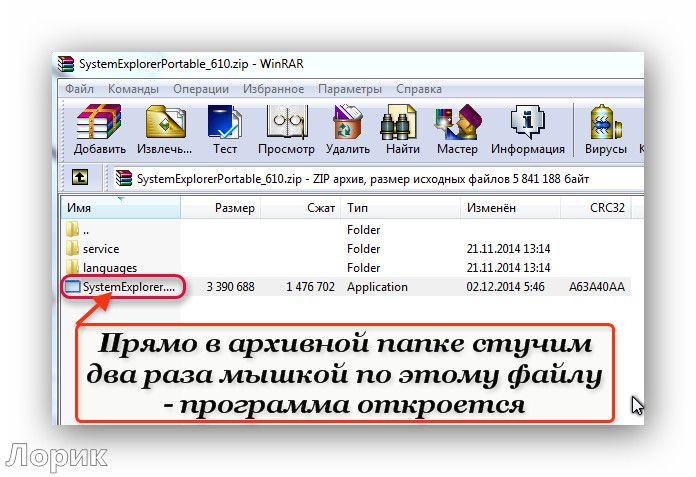The height and width of the screenshot is (477, 696).
Task: Sort by the Размер column header
Action: pyautogui.click(x=221, y=208)
